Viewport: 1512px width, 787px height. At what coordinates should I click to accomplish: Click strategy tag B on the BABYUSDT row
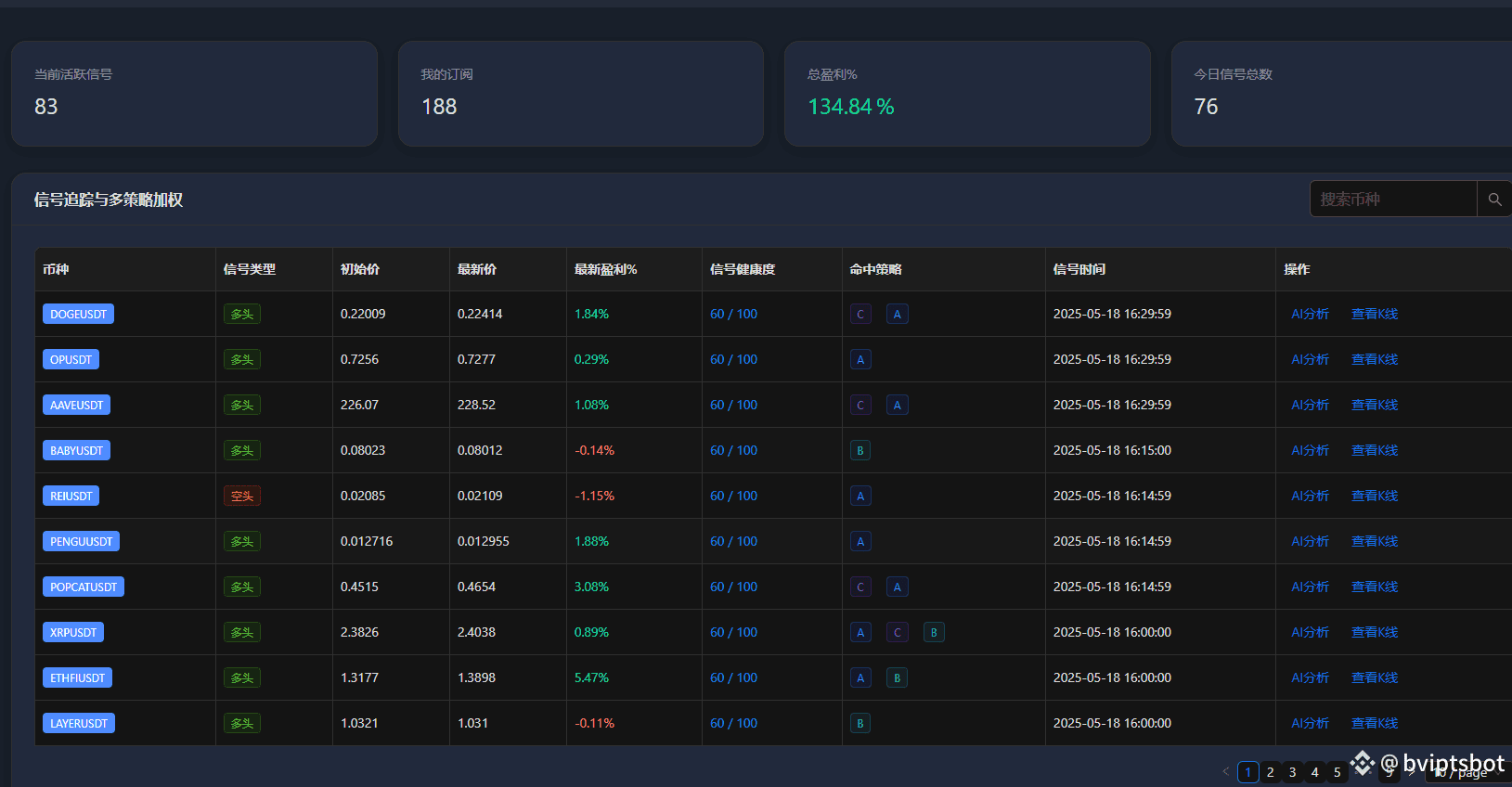[860, 451]
